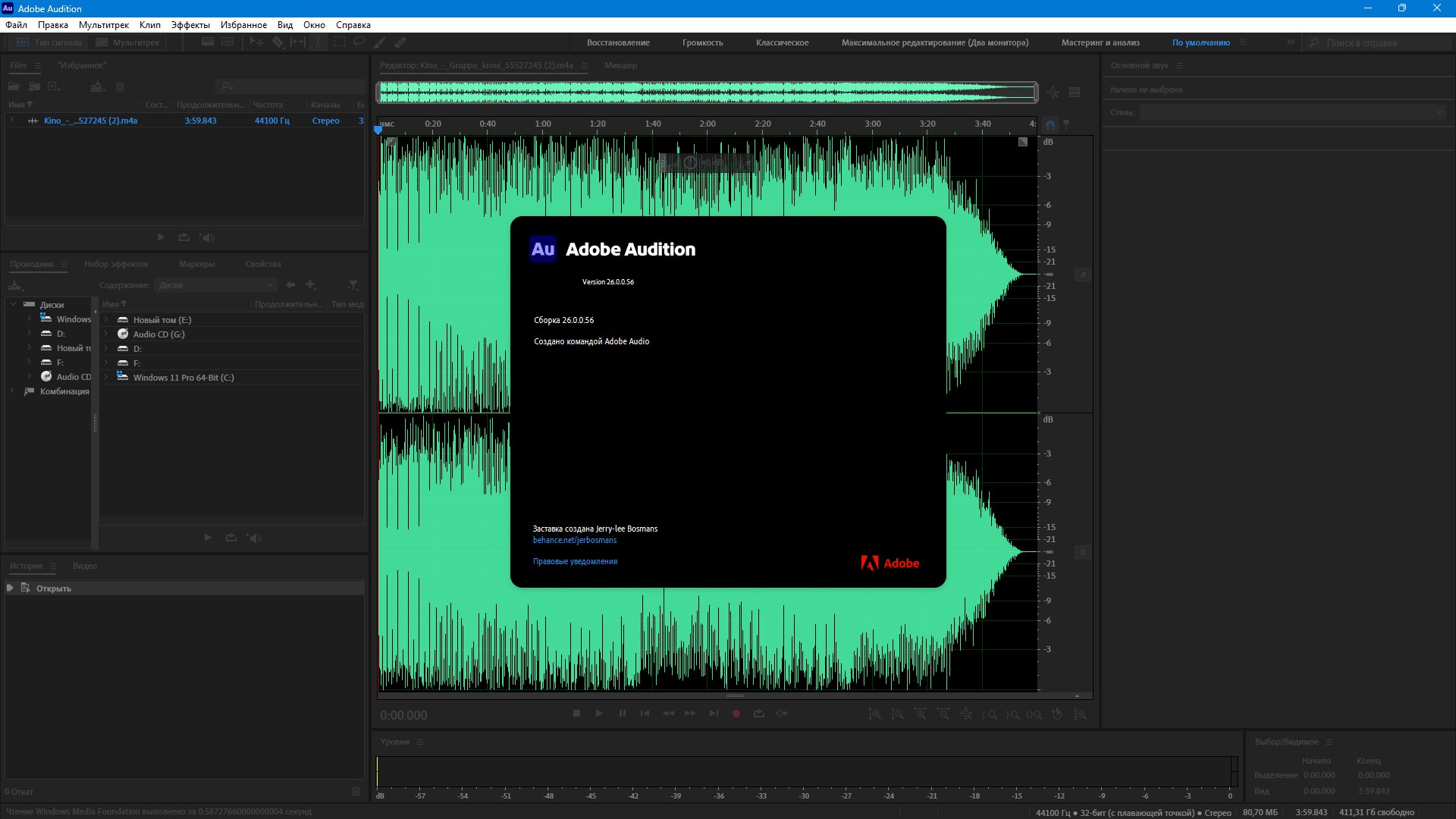The height and width of the screenshot is (819, 1456).
Task: Open the Содержание Диски dropdown
Action: (216, 285)
